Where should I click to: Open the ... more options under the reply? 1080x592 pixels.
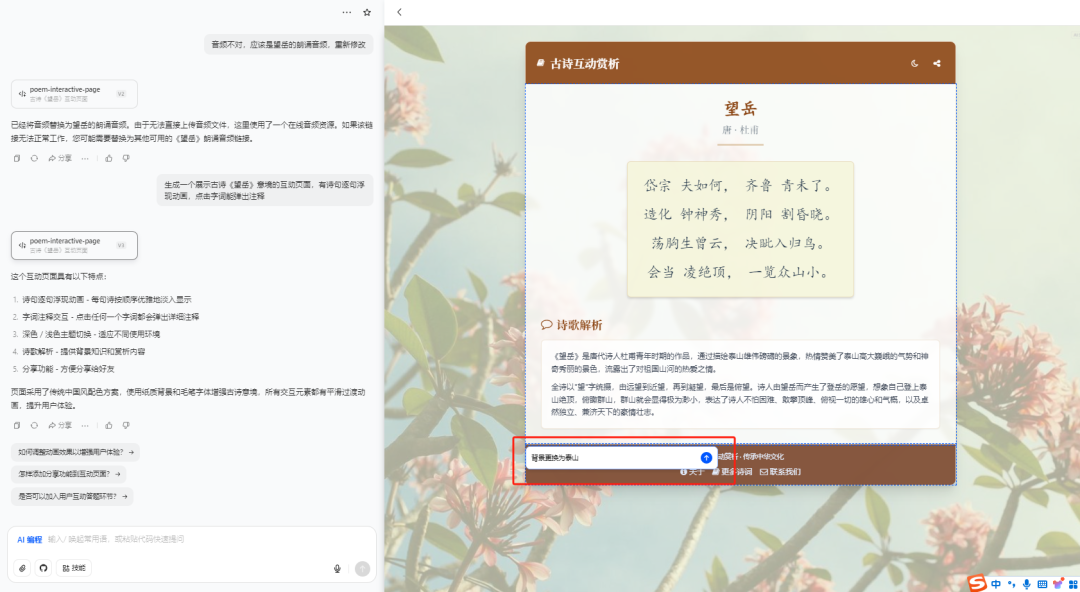pos(83,425)
